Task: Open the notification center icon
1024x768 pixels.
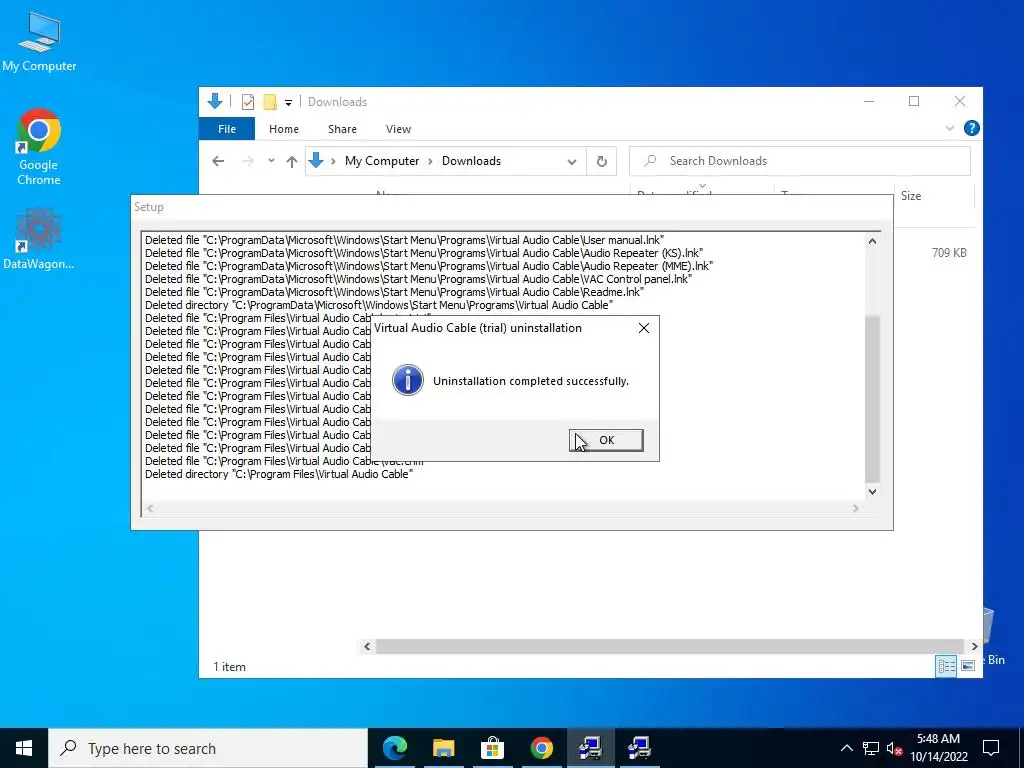Action: pyautogui.click(x=991, y=748)
